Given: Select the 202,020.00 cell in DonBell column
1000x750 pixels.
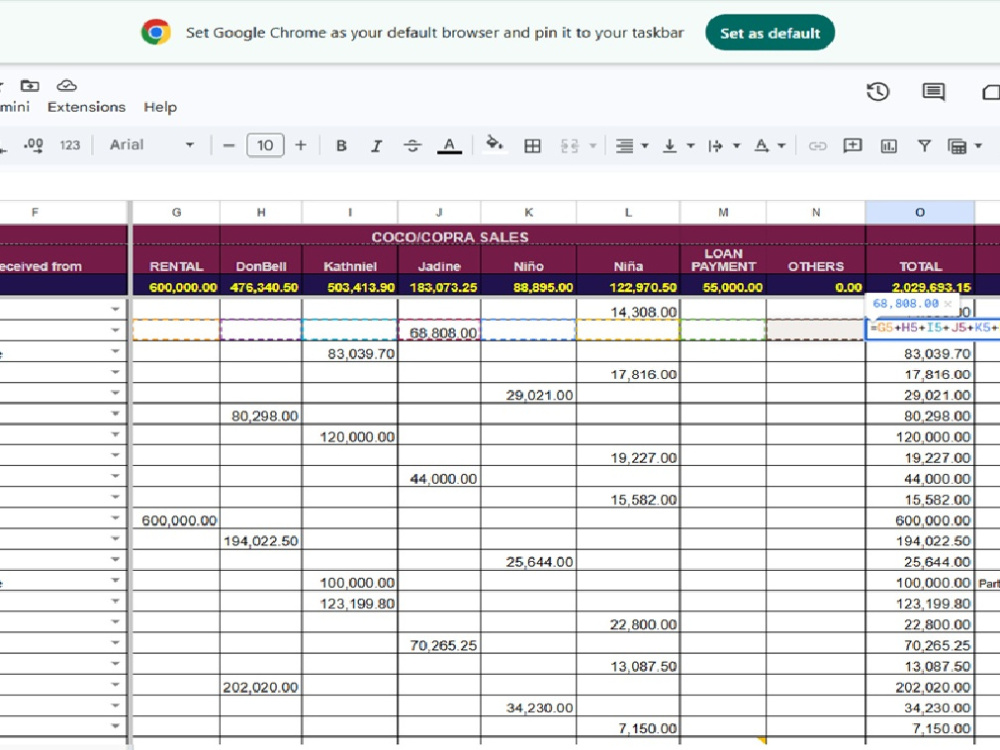Looking at the screenshot, I should click(x=261, y=687).
